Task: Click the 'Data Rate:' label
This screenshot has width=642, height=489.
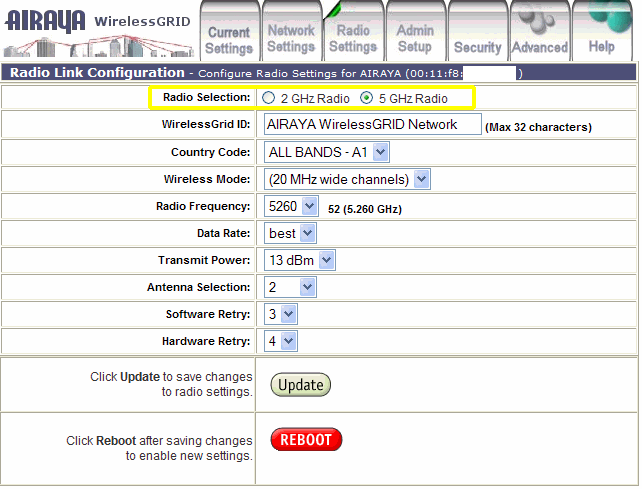Action: coord(223,233)
